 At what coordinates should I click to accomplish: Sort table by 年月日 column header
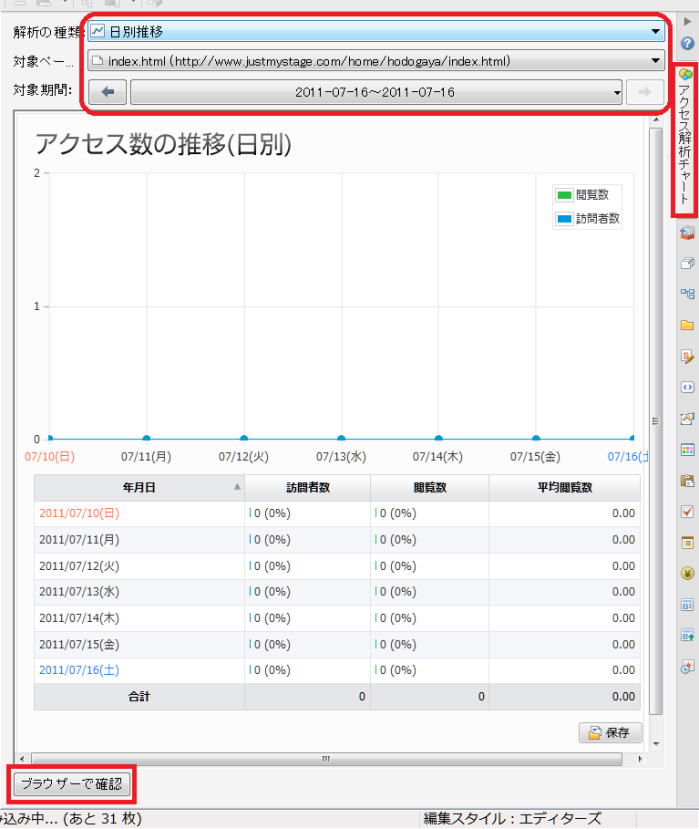[x=139, y=487]
